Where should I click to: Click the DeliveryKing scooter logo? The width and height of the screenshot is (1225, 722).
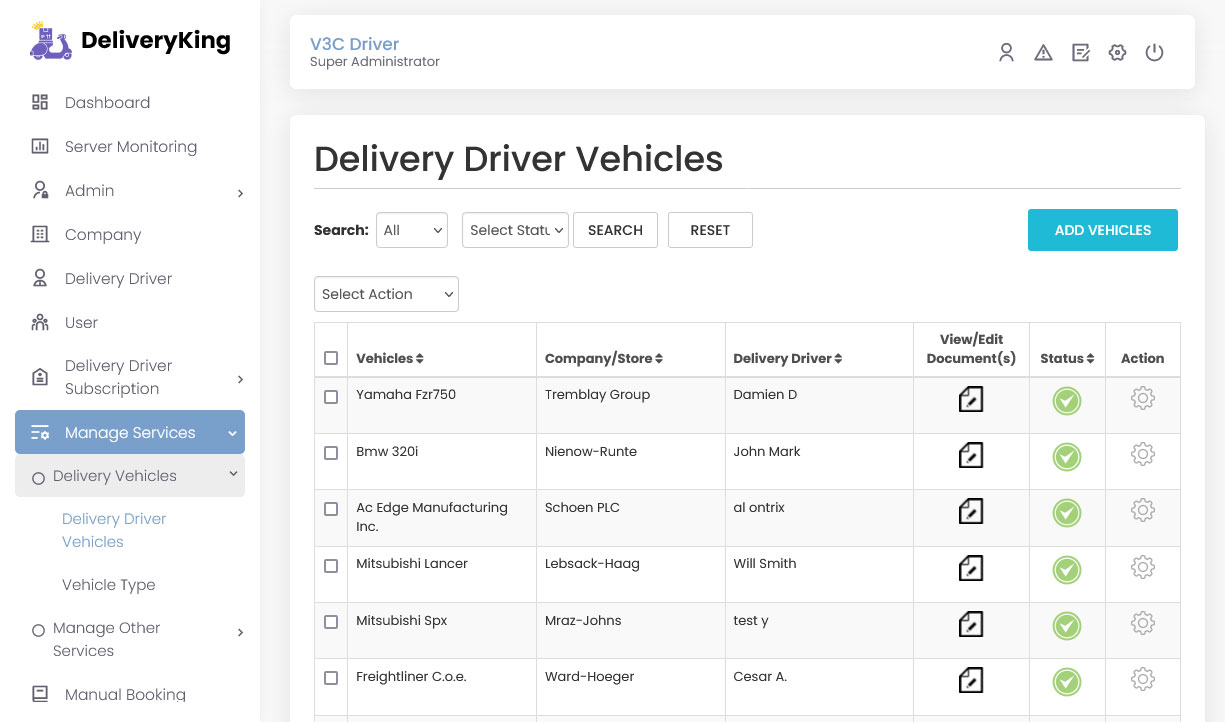(x=51, y=40)
